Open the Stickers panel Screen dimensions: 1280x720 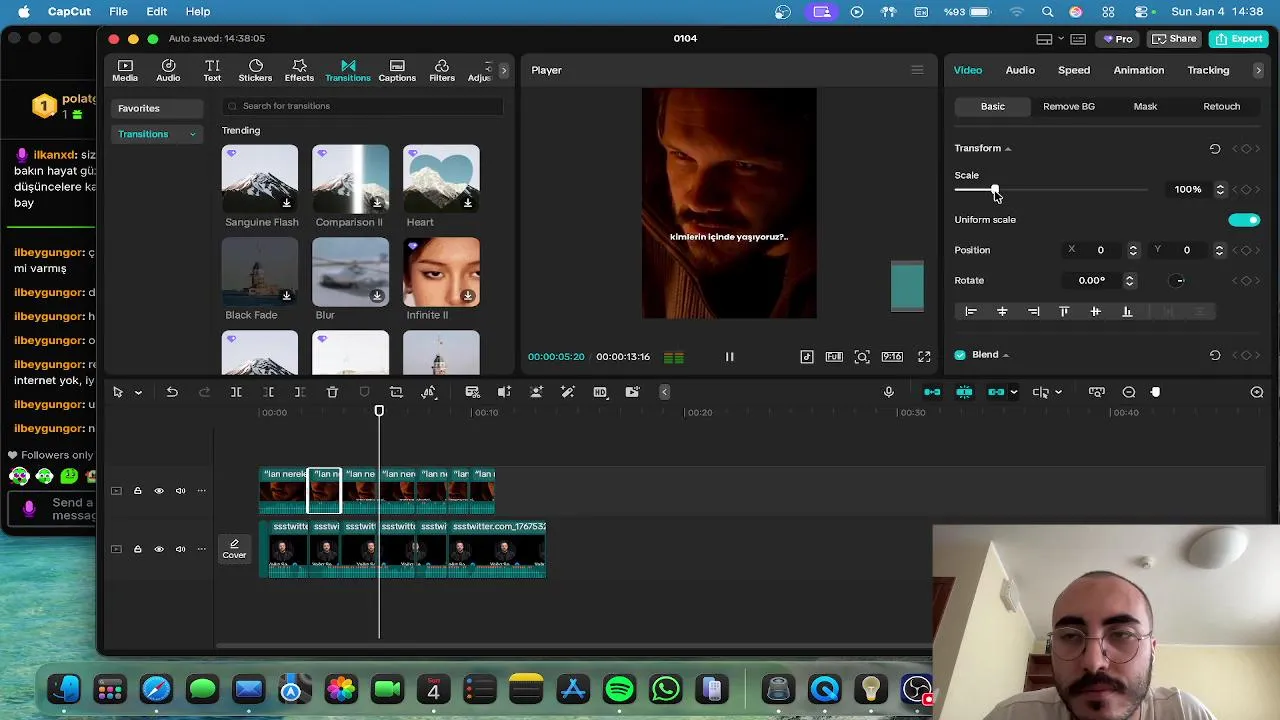(255, 70)
